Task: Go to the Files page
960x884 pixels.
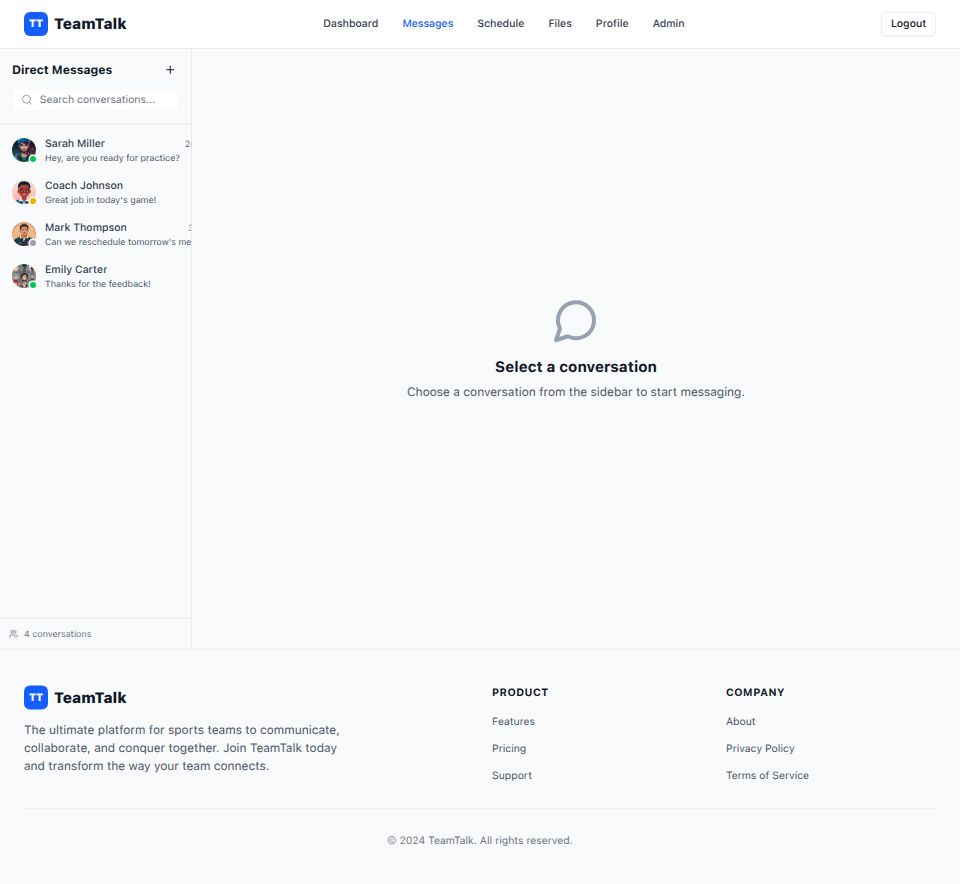Action: click(x=560, y=24)
